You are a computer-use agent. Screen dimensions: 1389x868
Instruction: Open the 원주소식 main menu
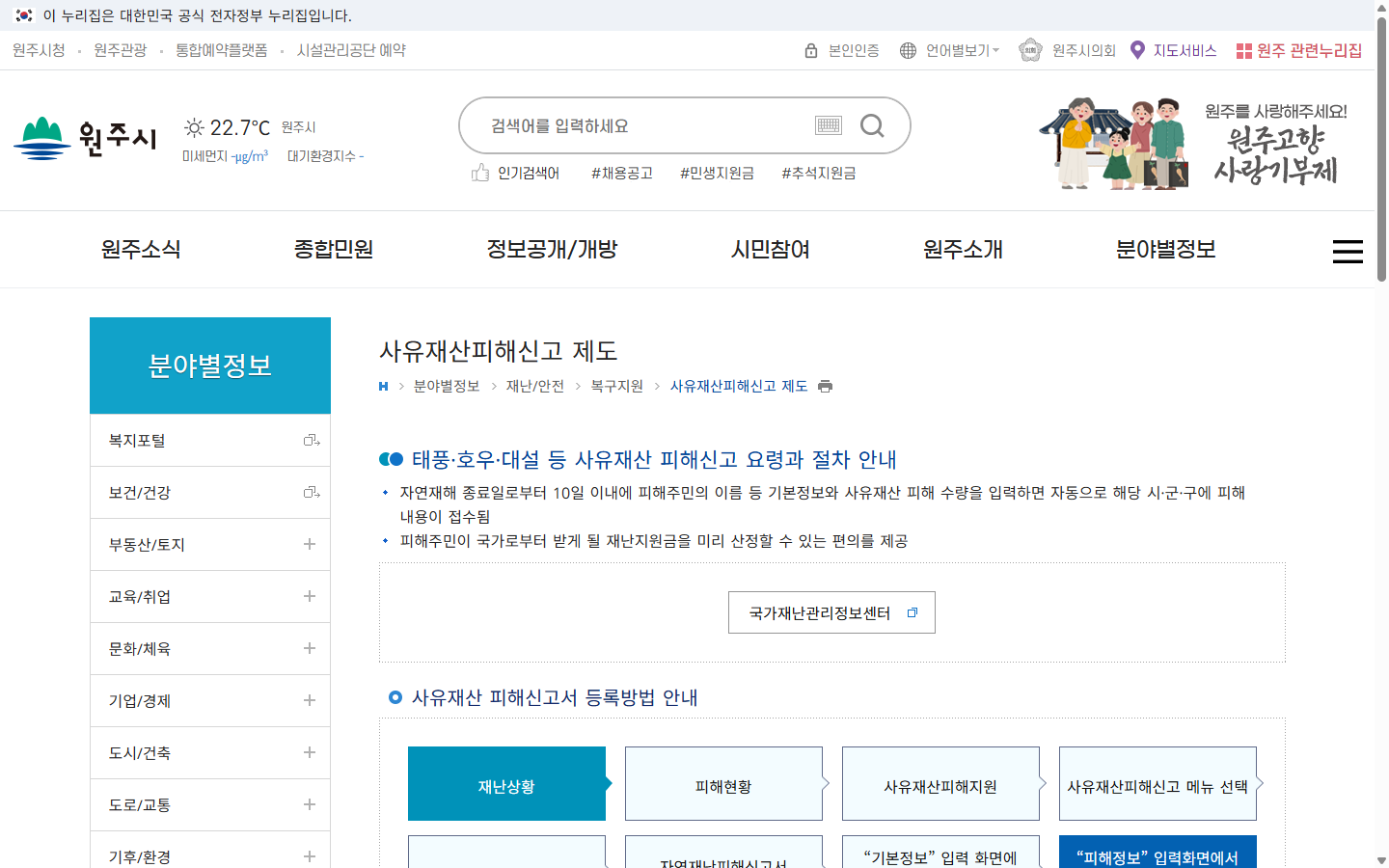[x=141, y=250]
